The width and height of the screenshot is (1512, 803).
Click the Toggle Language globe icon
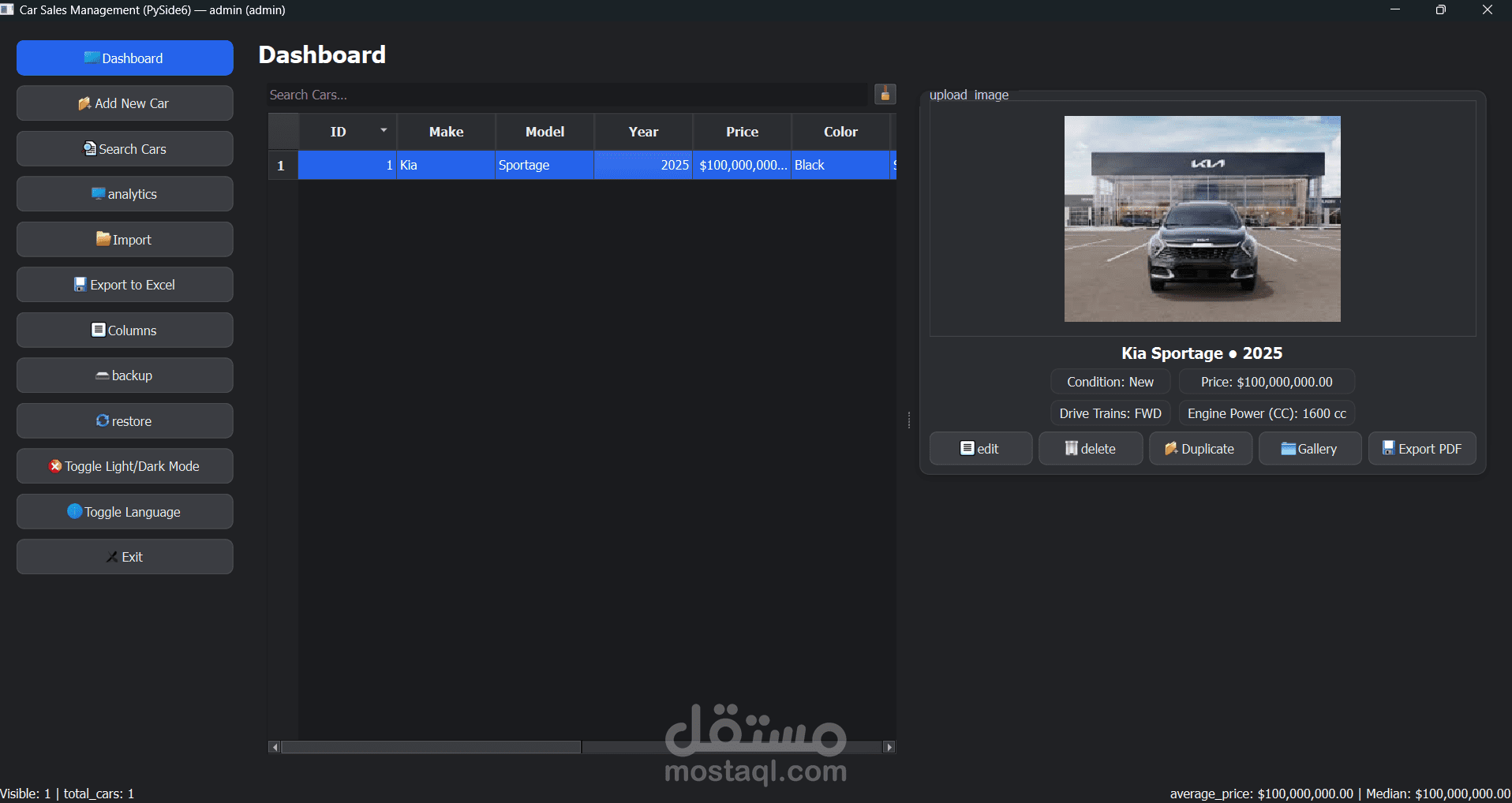pyautogui.click(x=75, y=511)
